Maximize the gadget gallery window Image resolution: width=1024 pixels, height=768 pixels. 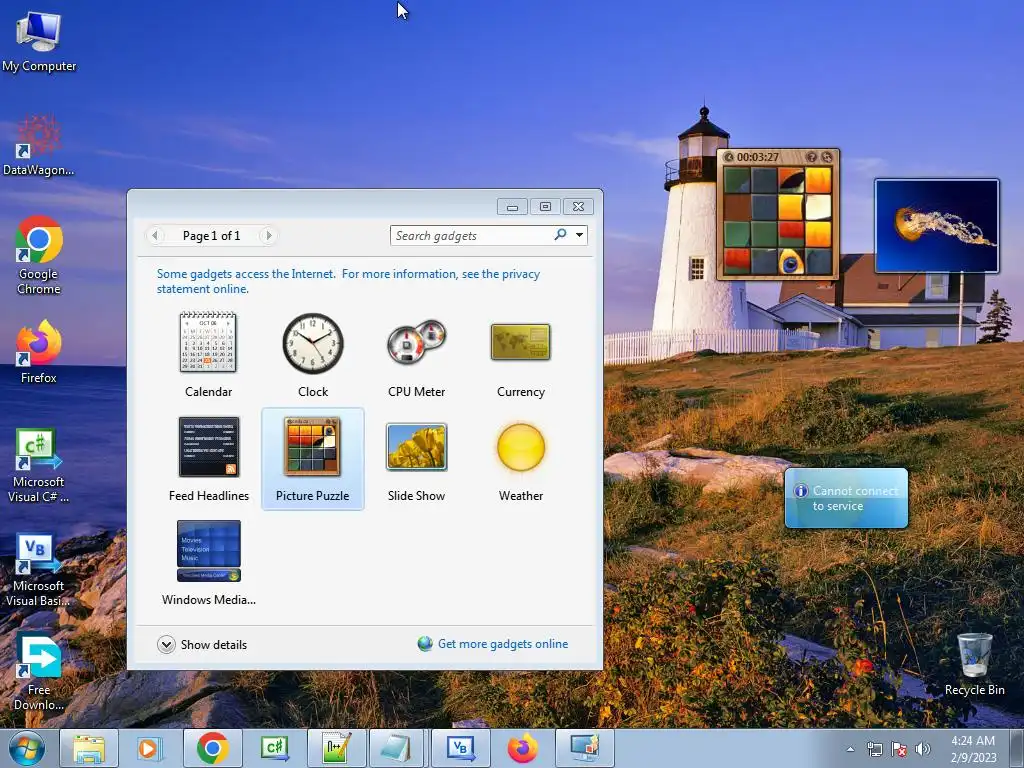(x=545, y=207)
